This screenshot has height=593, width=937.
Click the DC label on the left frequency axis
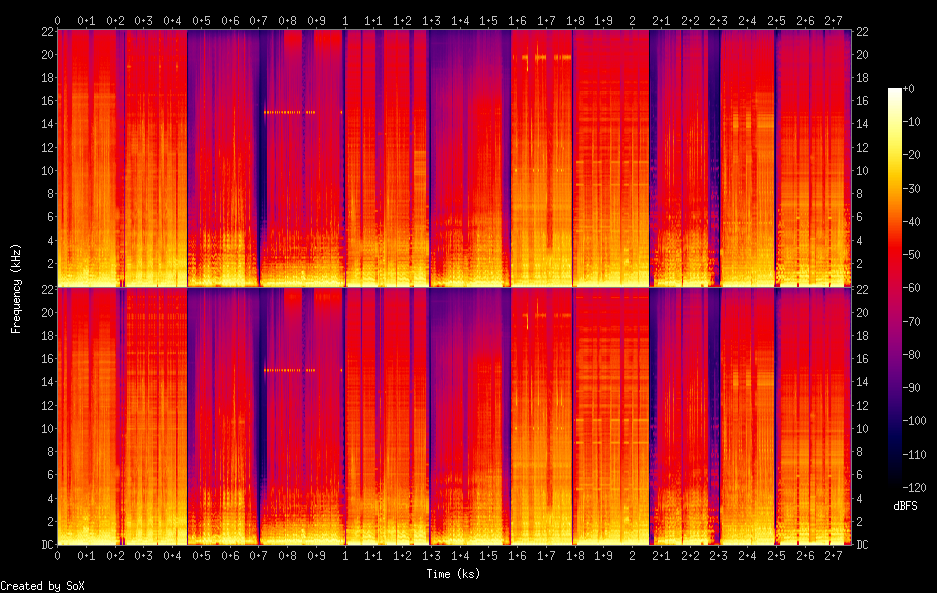(44, 545)
